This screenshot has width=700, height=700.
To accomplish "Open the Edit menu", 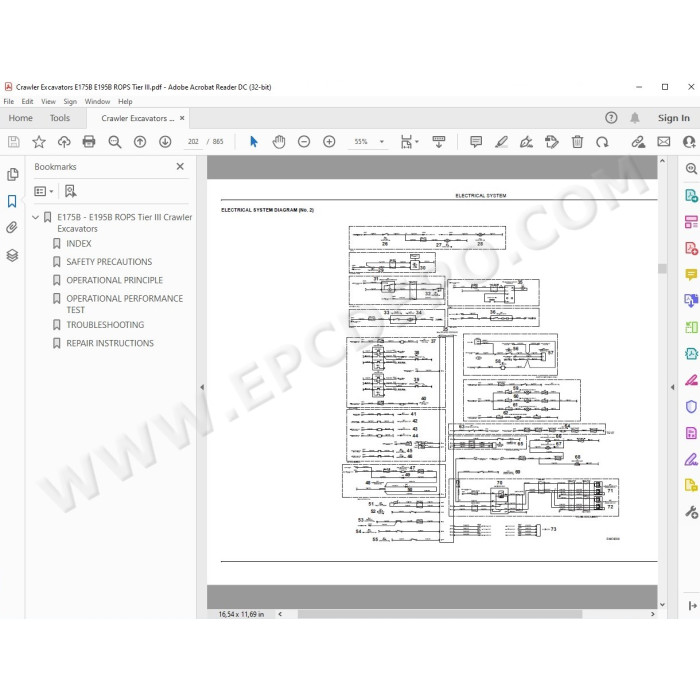I will click(x=27, y=102).
